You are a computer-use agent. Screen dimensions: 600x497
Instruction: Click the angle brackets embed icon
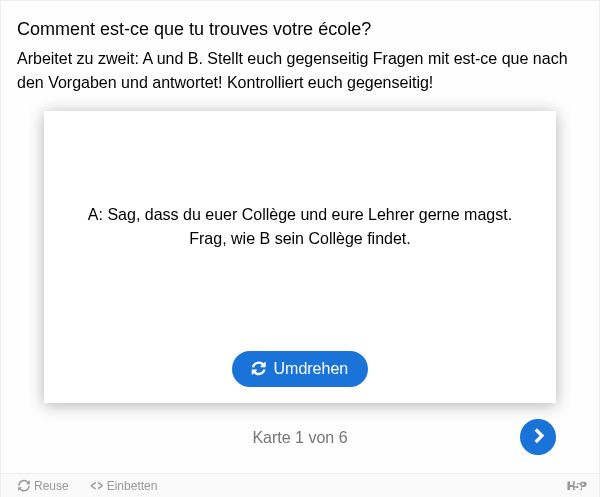tap(96, 486)
